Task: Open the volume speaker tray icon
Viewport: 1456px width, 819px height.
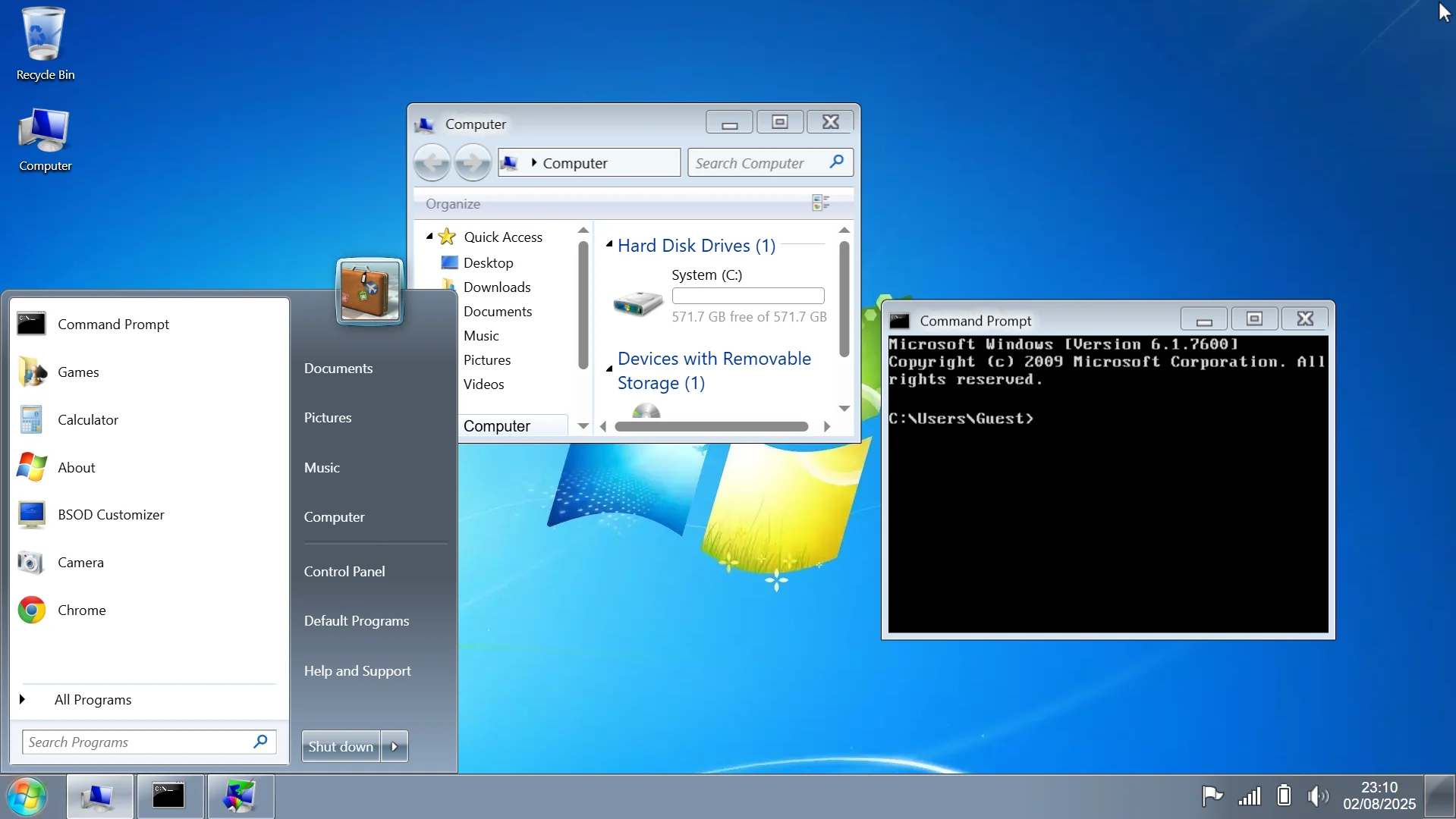Action: pyautogui.click(x=1319, y=795)
